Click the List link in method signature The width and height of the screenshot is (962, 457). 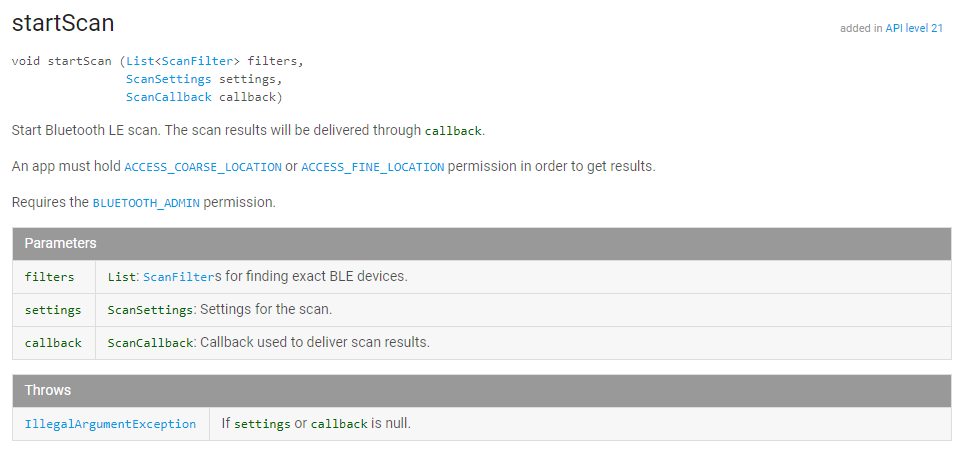pyautogui.click(x=140, y=61)
